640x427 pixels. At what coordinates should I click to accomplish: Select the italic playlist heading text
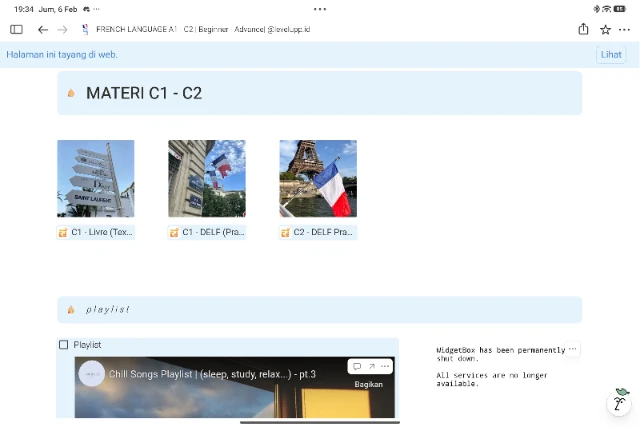[108, 309]
